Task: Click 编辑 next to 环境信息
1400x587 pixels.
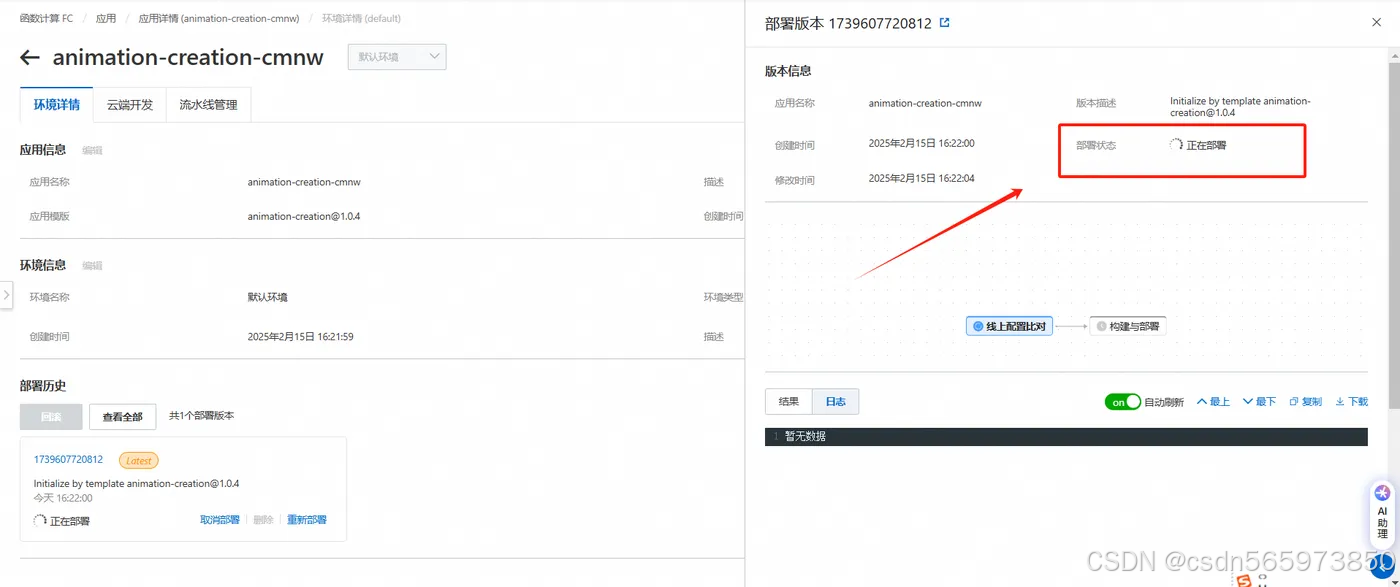Action: pyautogui.click(x=92, y=266)
